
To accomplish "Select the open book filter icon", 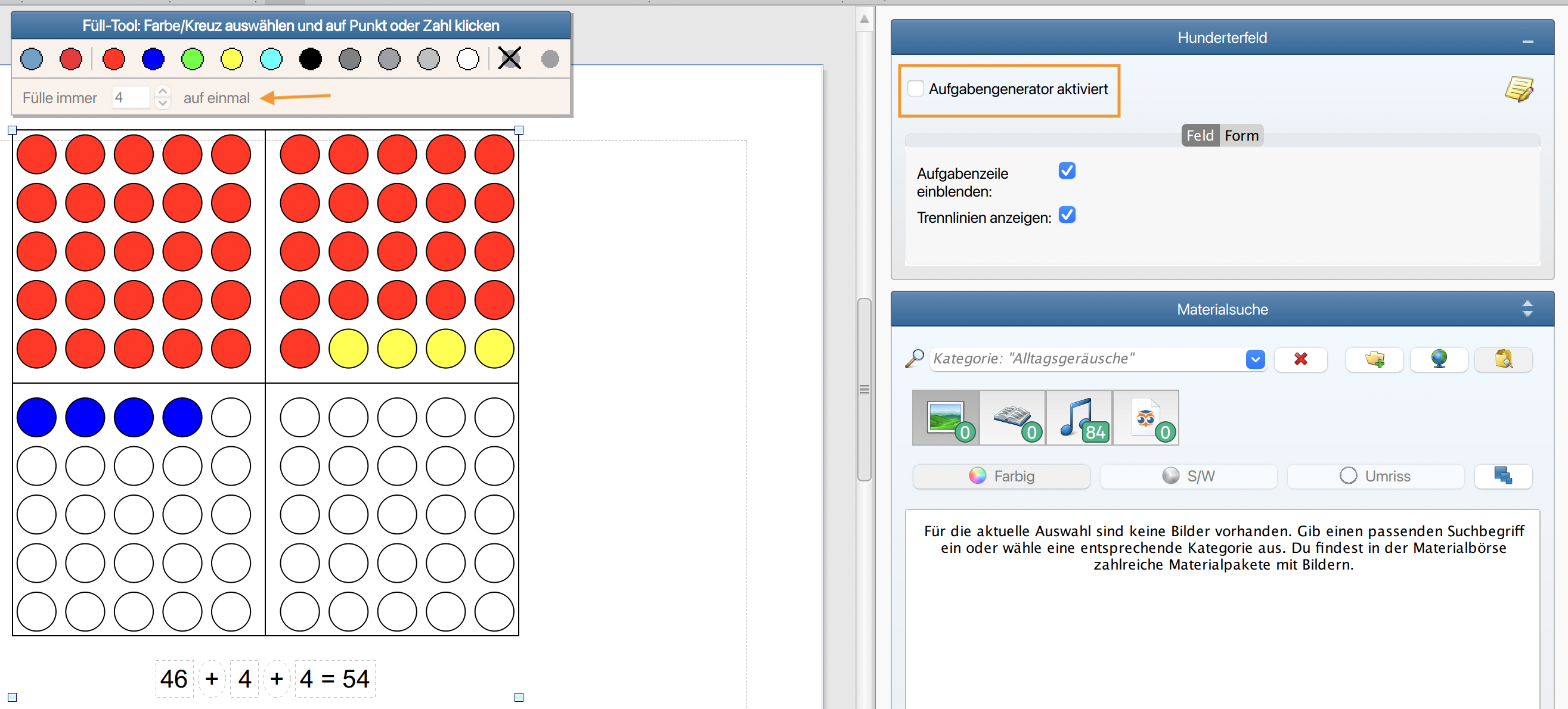I will [1012, 418].
